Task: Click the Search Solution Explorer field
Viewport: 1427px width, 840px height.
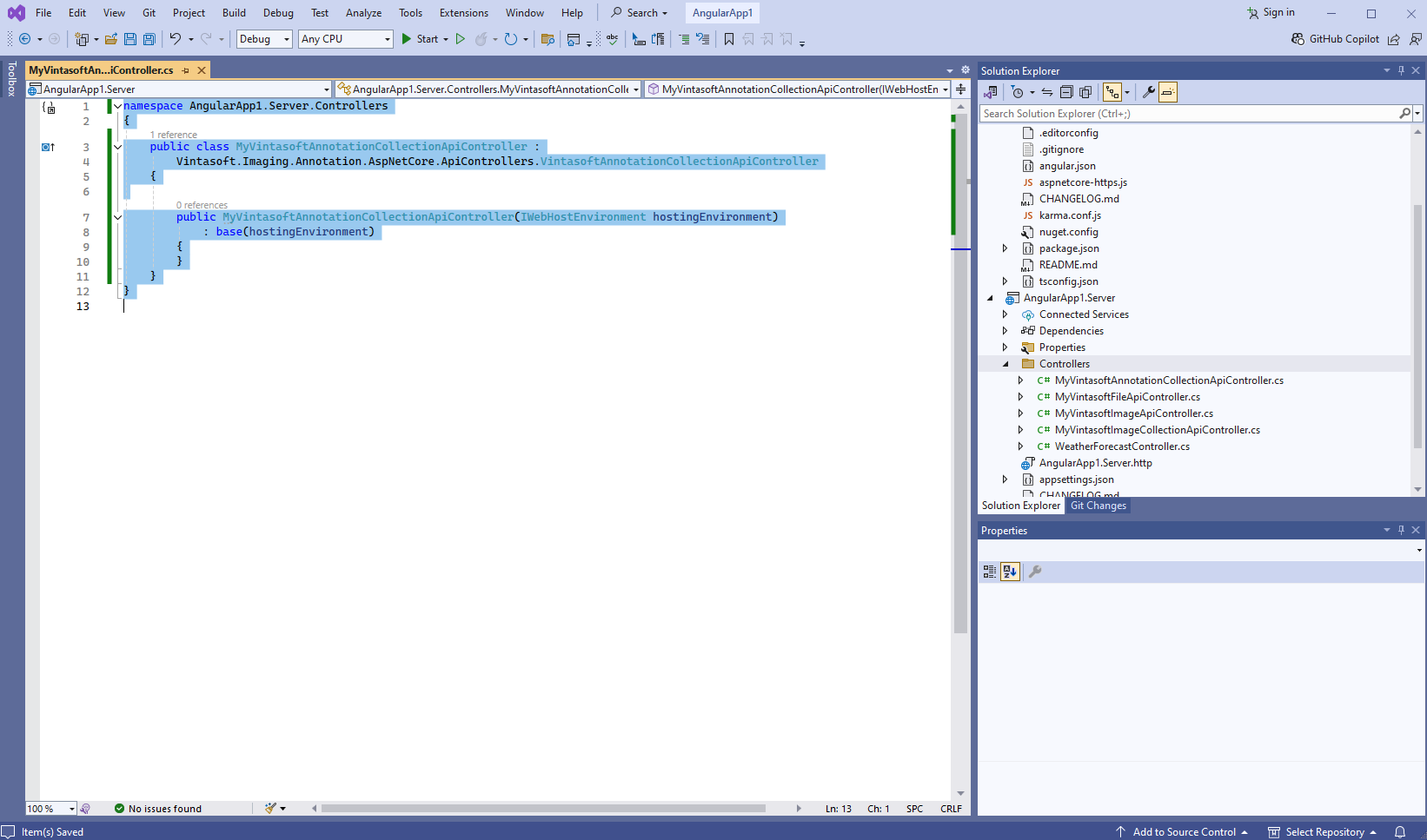Action: 1188,114
